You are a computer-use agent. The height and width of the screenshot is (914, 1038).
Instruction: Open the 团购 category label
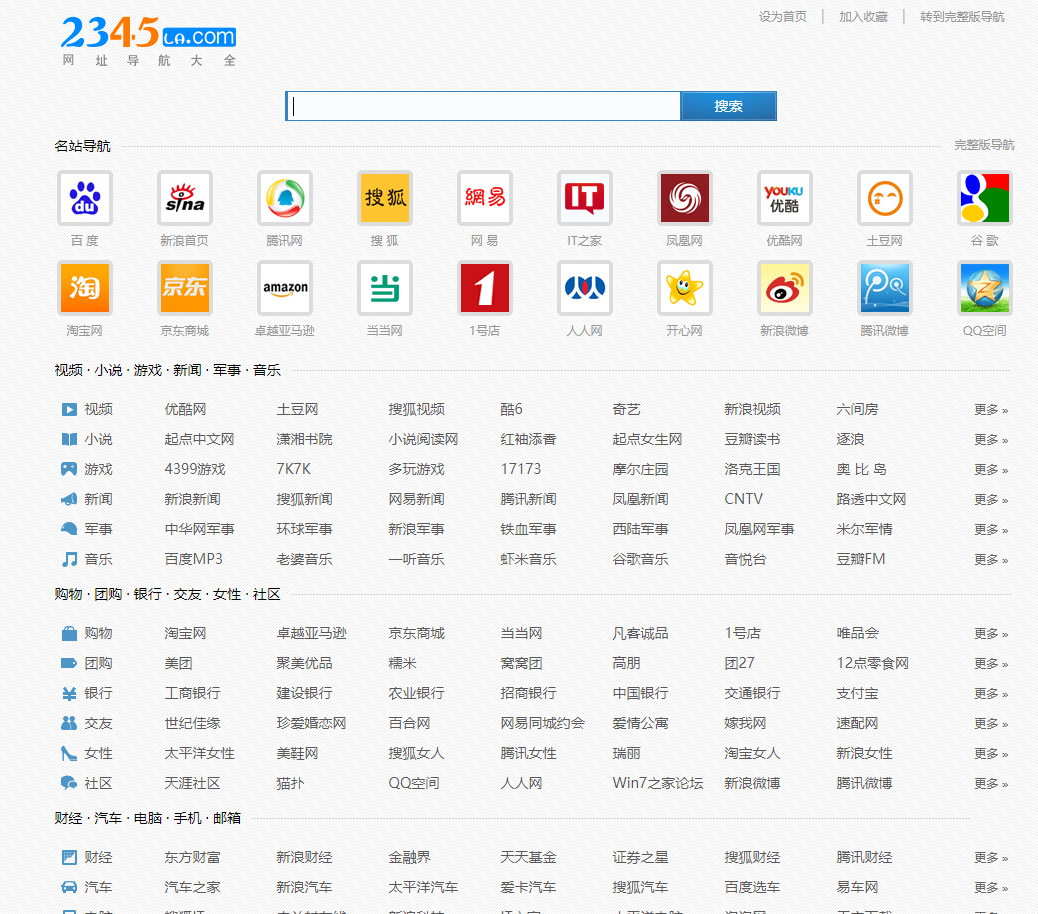[99, 663]
